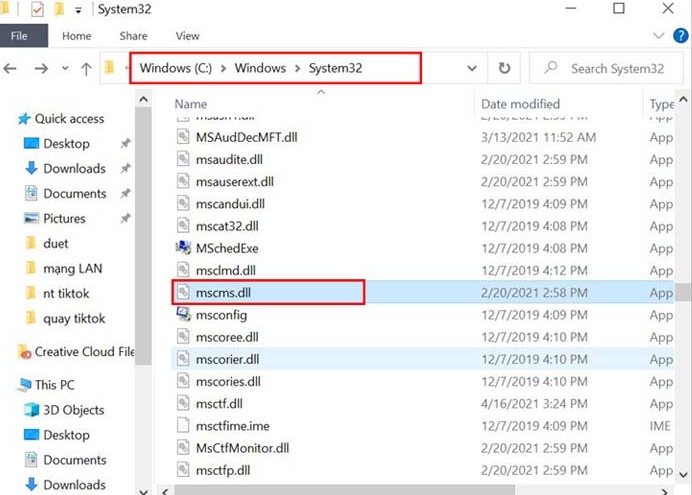Select Quick access in navigation pane
The width and height of the screenshot is (692, 495).
click(69, 119)
